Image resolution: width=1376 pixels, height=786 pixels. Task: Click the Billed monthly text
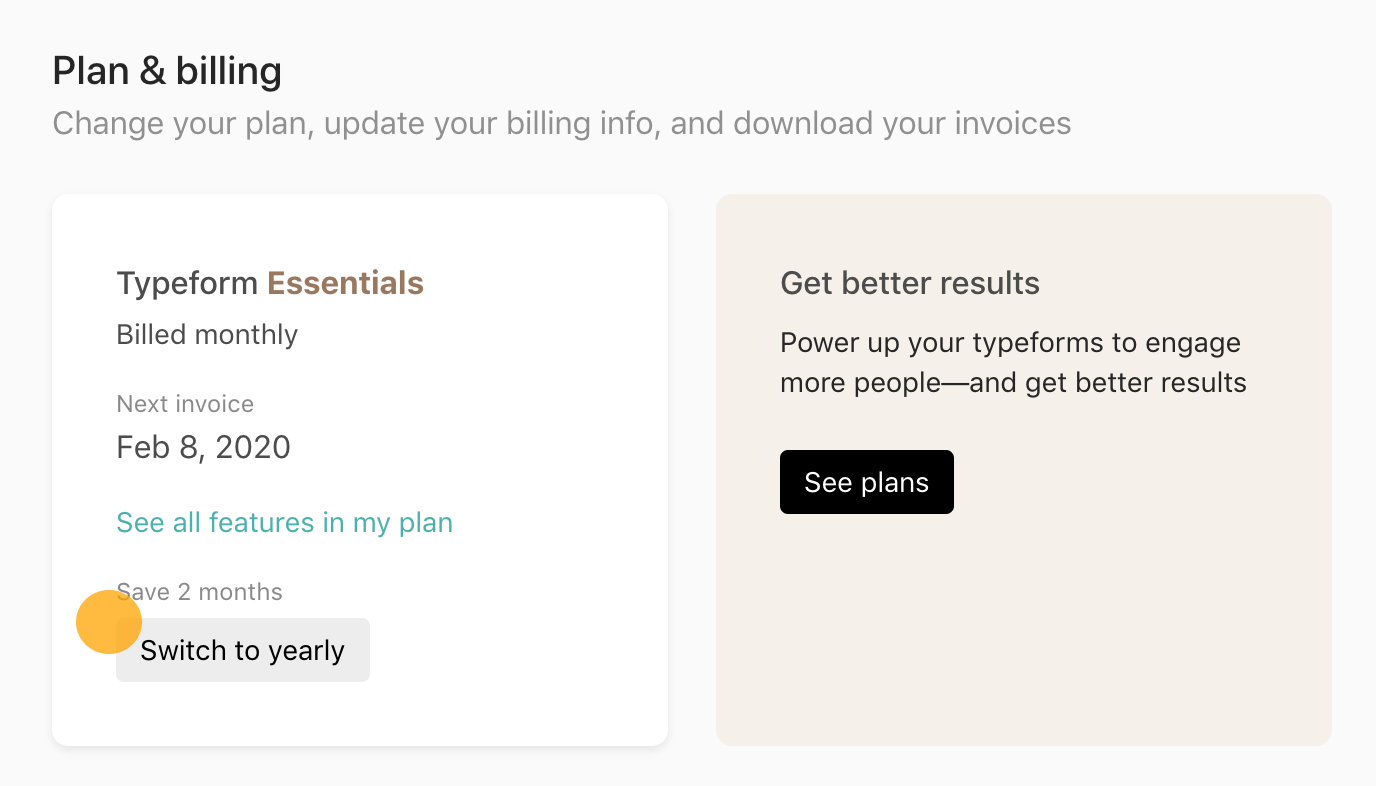coord(207,334)
